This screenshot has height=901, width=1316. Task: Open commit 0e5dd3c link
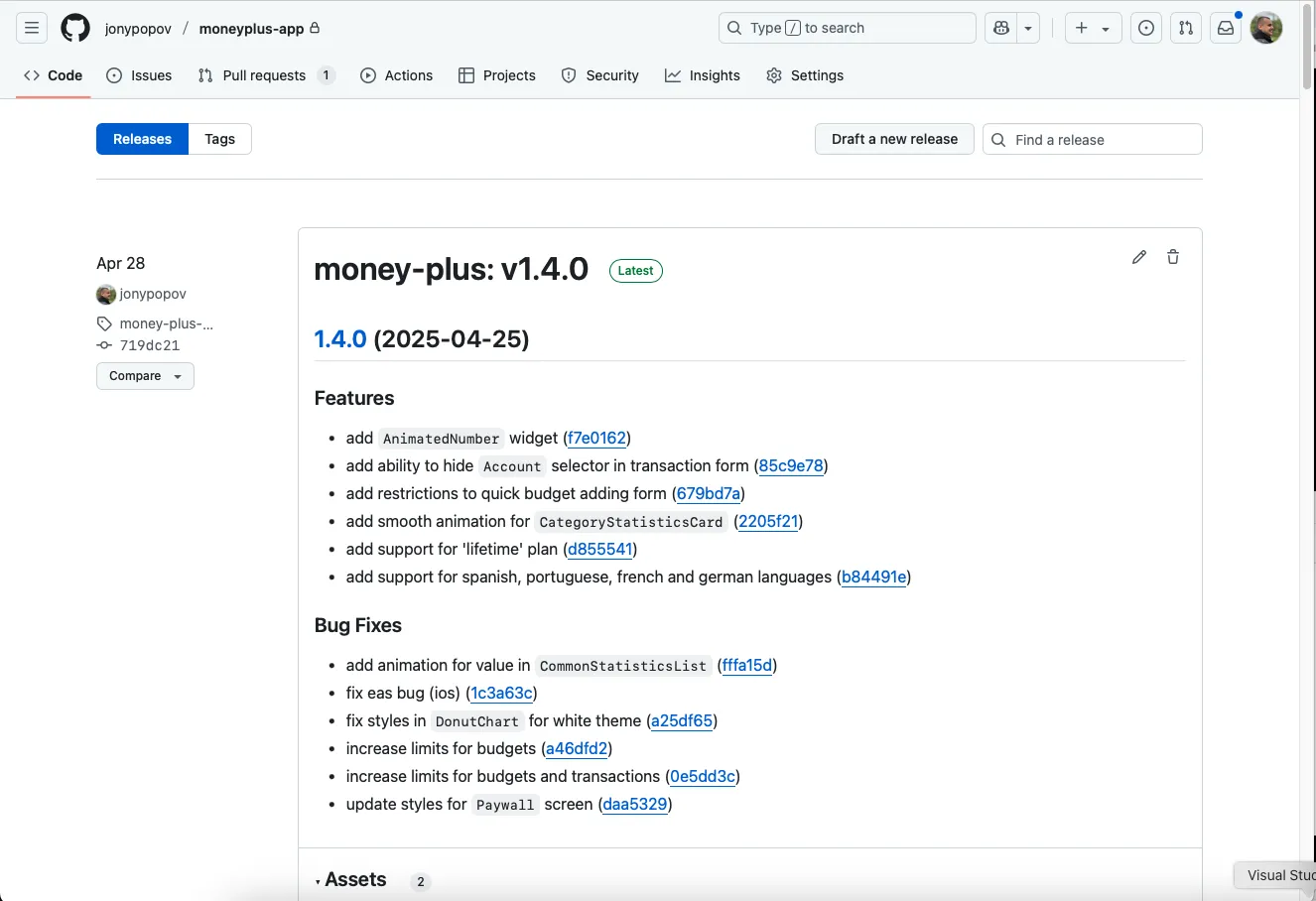[x=703, y=776]
